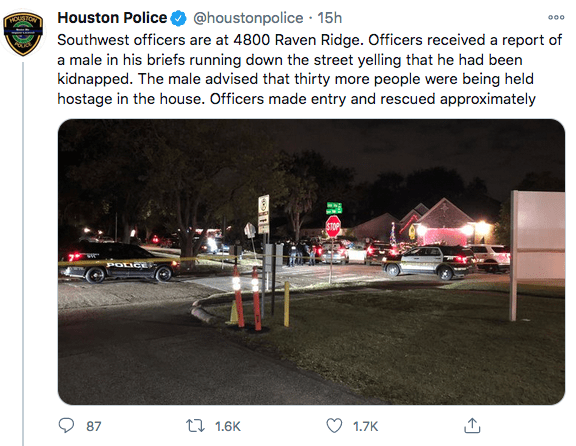
Task: Expand the tweet text about Raven Ridge
Action: (309, 69)
